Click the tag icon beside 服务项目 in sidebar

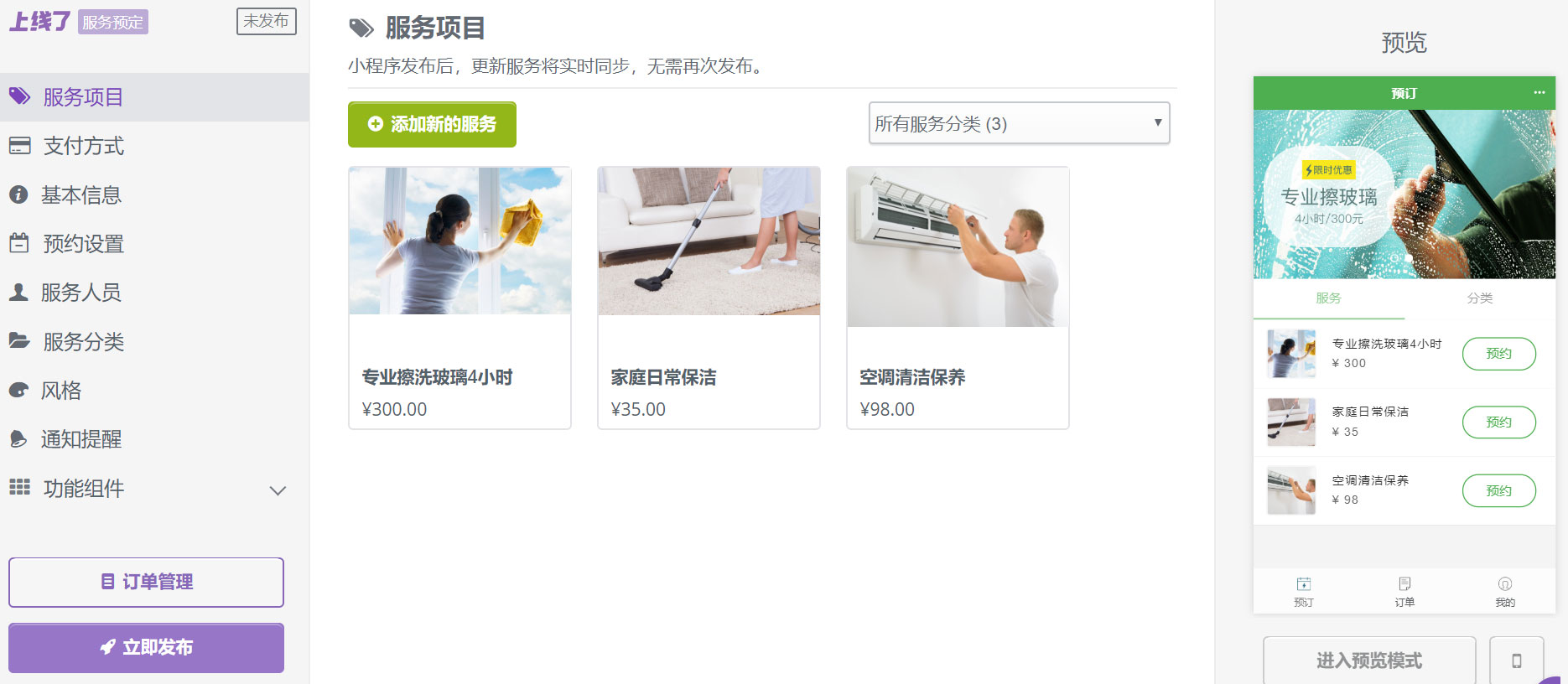point(20,96)
